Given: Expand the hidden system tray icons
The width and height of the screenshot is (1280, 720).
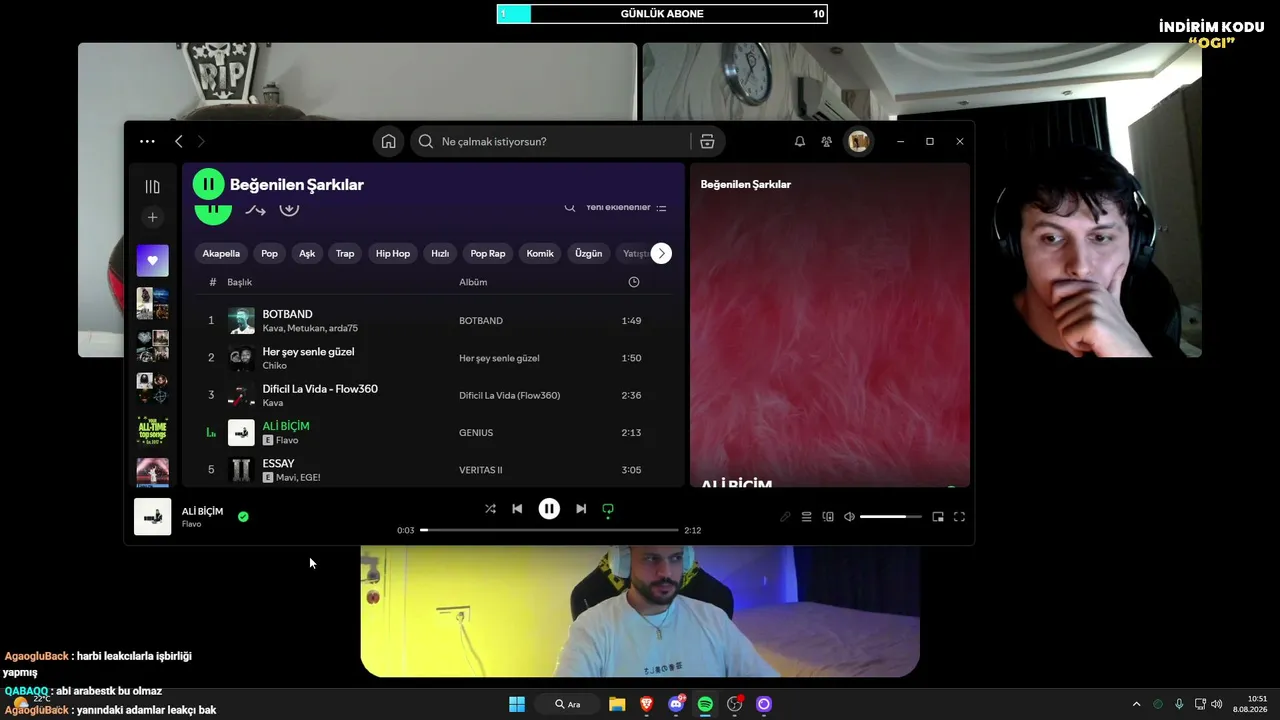Looking at the screenshot, I should pos(1136,704).
